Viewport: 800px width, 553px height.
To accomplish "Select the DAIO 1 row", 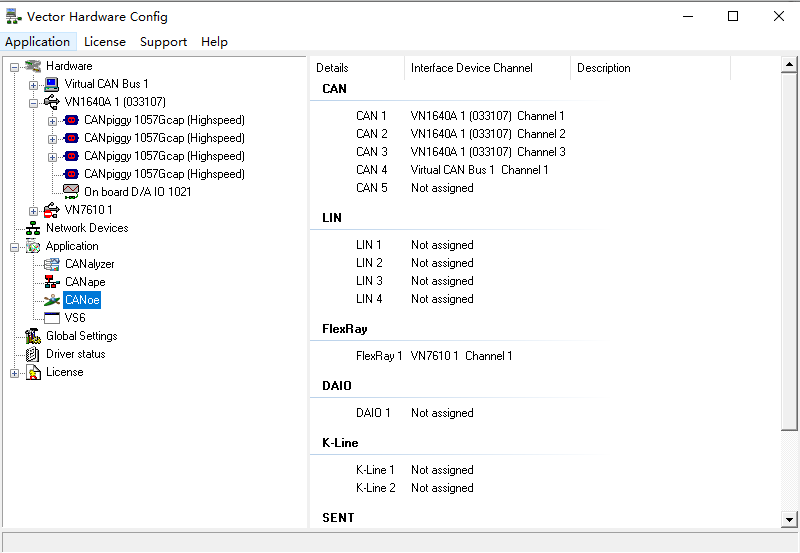I will [x=415, y=413].
